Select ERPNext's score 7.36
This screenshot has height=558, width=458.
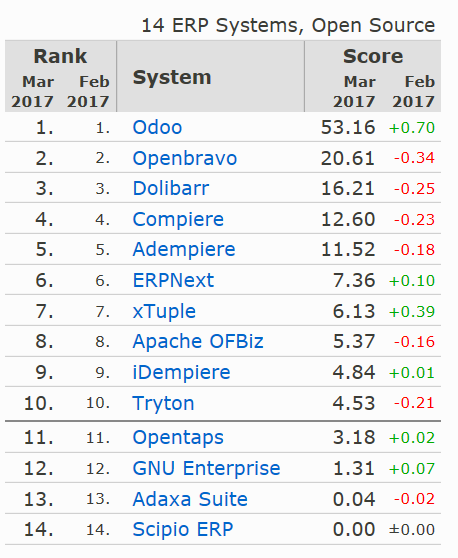[354, 280]
